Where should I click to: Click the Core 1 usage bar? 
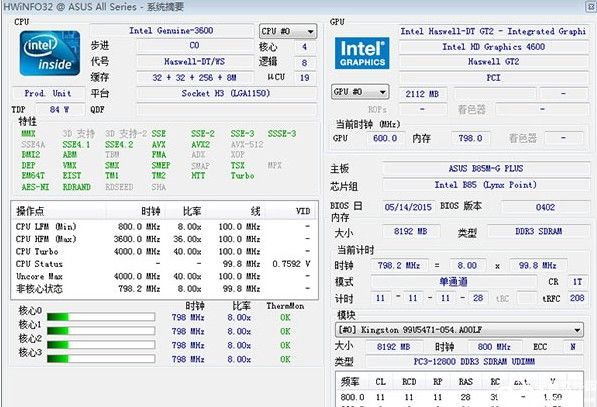(x=101, y=330)
